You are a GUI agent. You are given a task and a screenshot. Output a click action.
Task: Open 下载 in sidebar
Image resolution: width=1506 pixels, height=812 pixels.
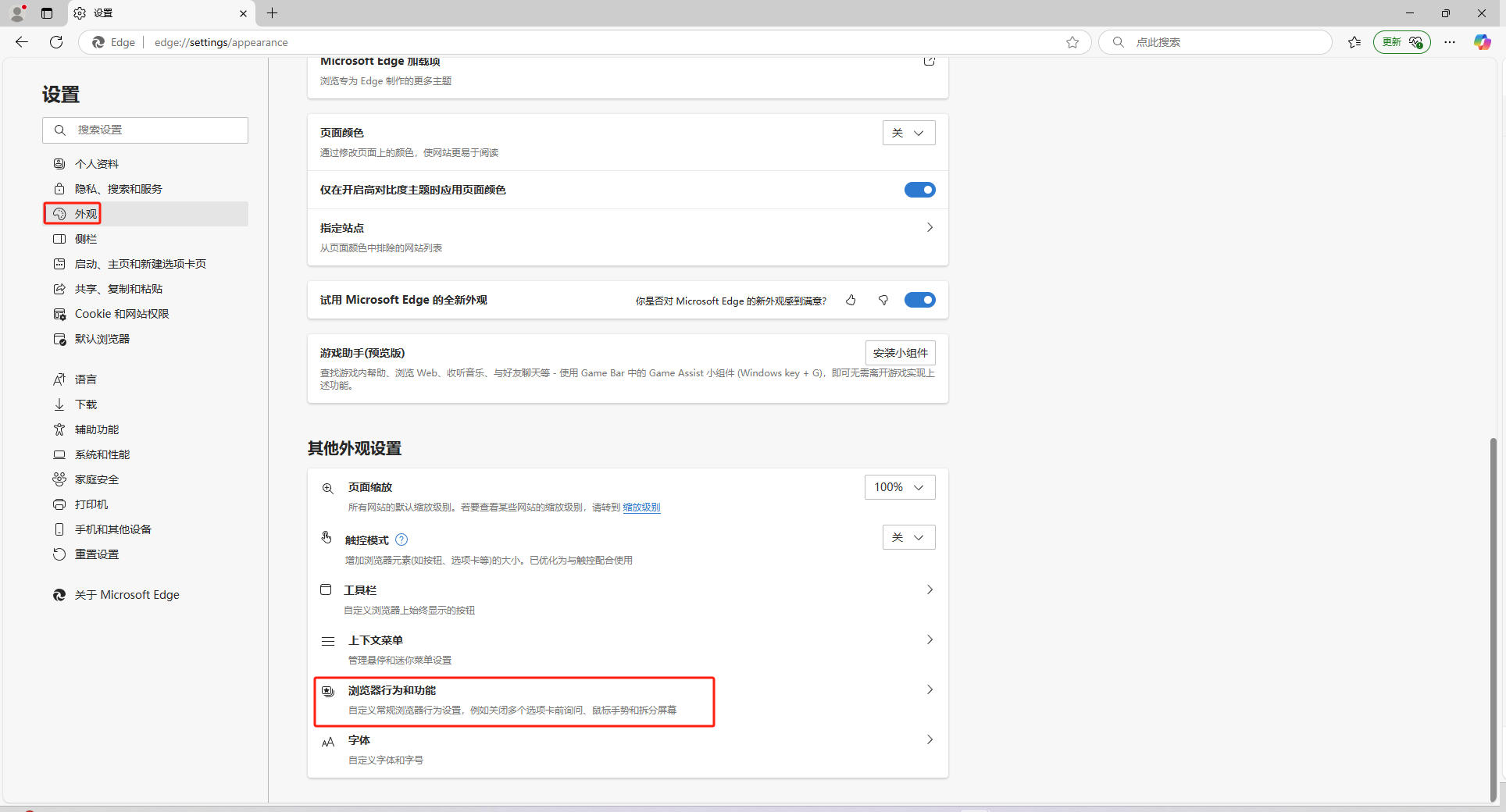(x=145, y=404)
